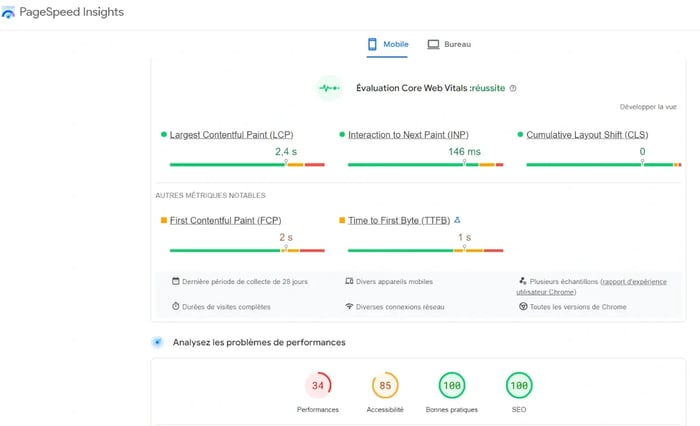This screenshot has width=700, height=426.
Task: Switch to the Bureau tab
Action: [x=449, y=44]
